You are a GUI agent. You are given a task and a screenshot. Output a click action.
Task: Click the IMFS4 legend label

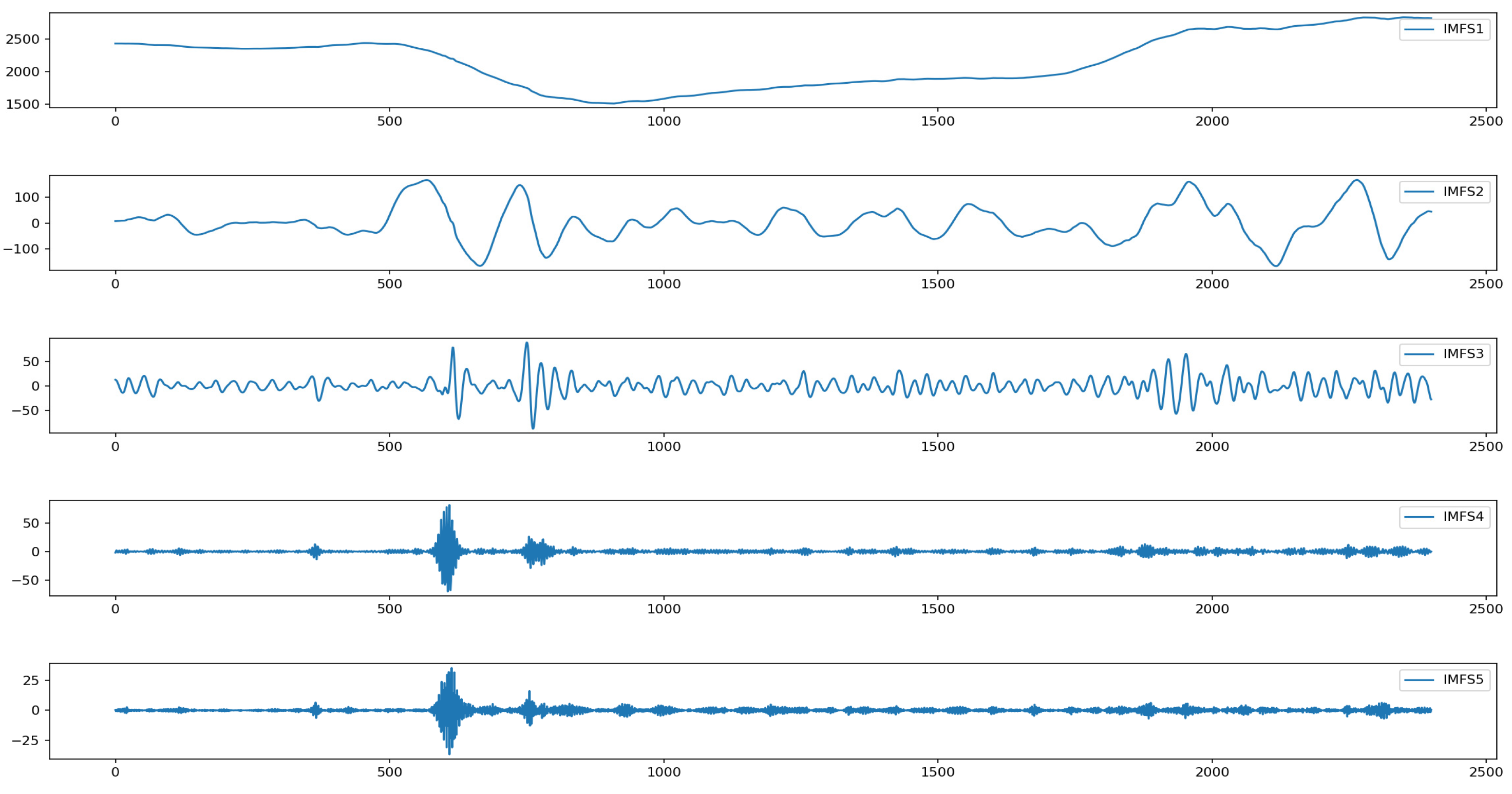pos(1463,516)
